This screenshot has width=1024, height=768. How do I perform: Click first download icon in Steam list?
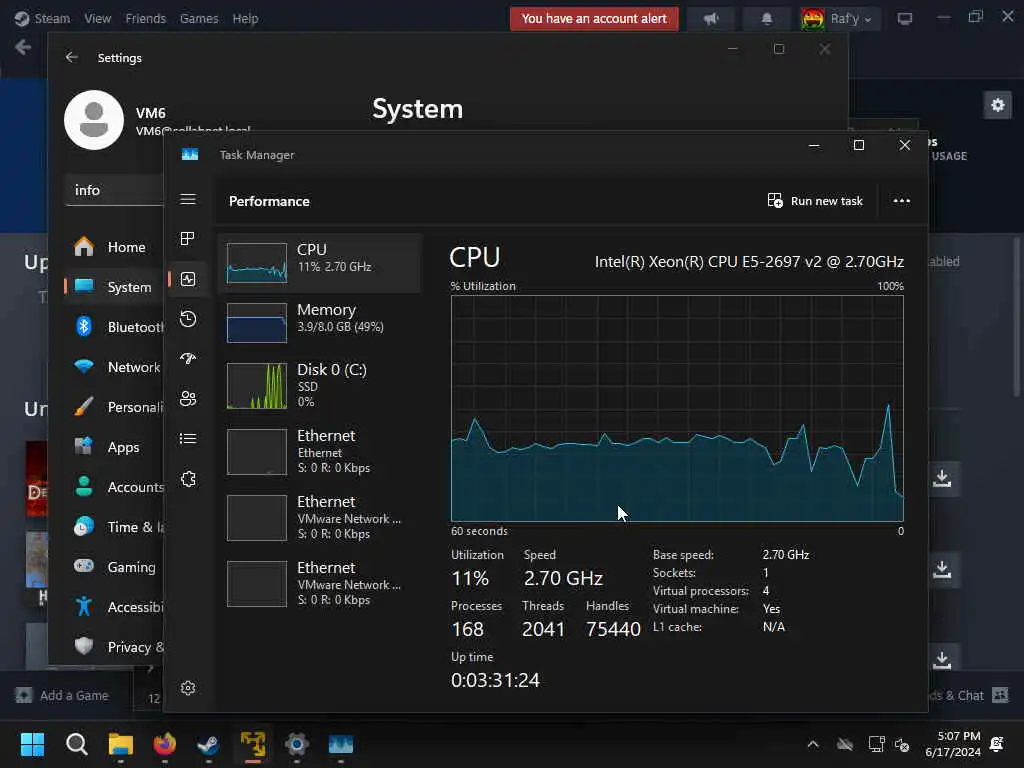[942, 478]
